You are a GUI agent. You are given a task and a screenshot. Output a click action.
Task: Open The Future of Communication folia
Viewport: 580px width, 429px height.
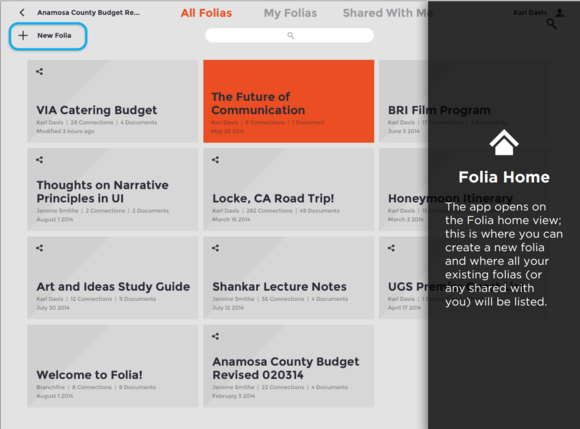pyautogui.click(x=289, y=101)
